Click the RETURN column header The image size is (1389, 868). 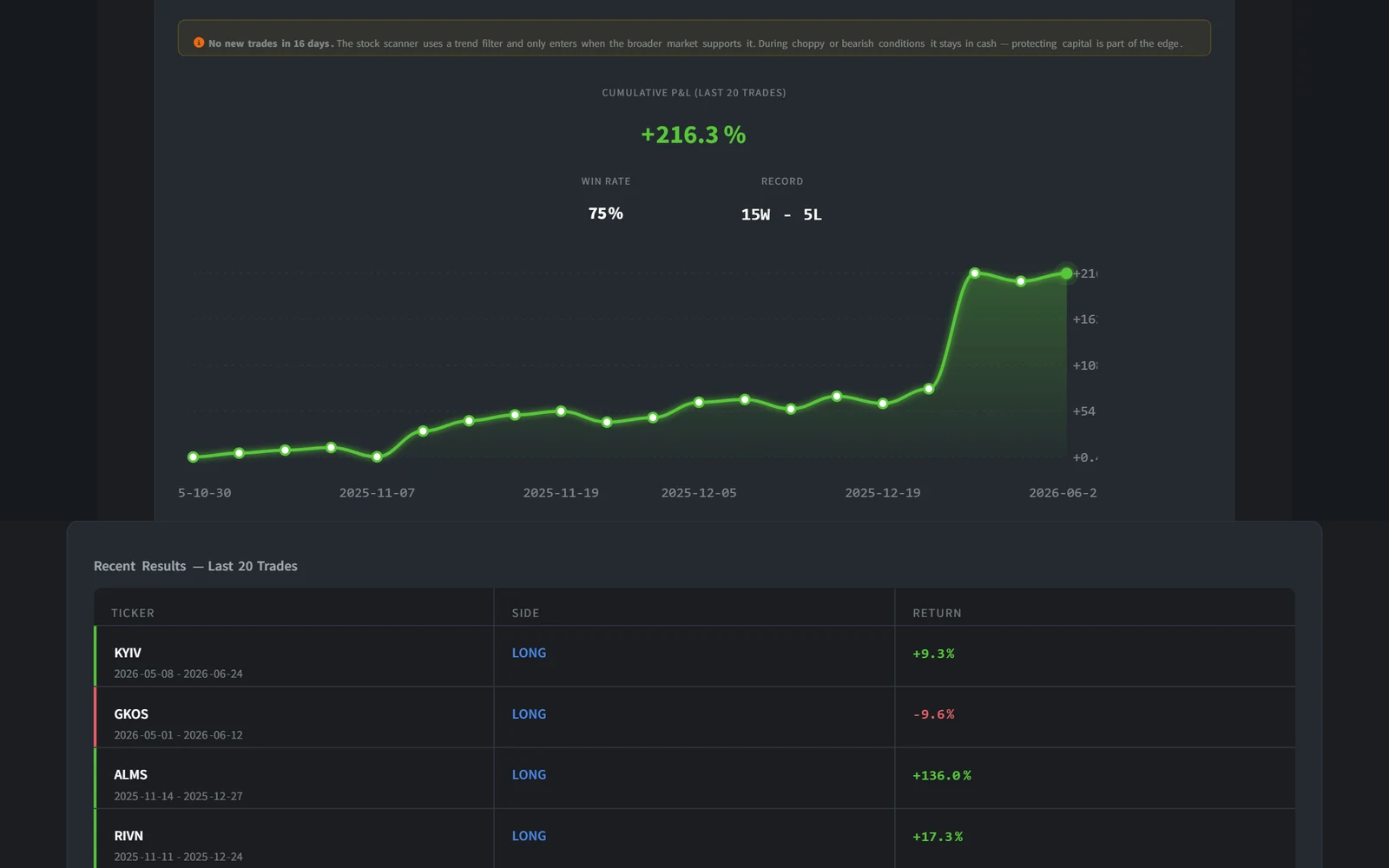[937, 613]
